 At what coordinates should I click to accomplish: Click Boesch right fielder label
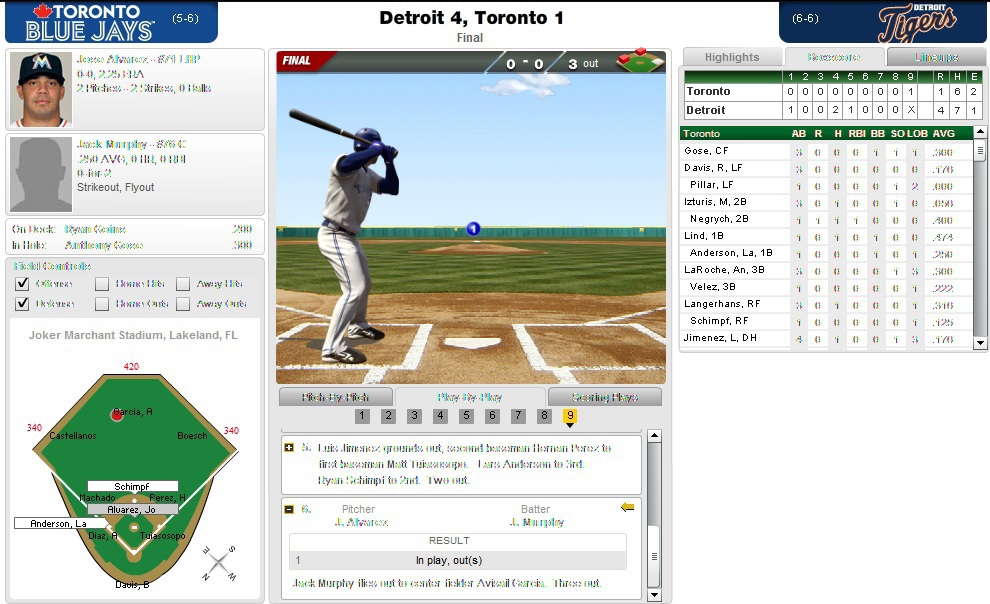point(192,435)
